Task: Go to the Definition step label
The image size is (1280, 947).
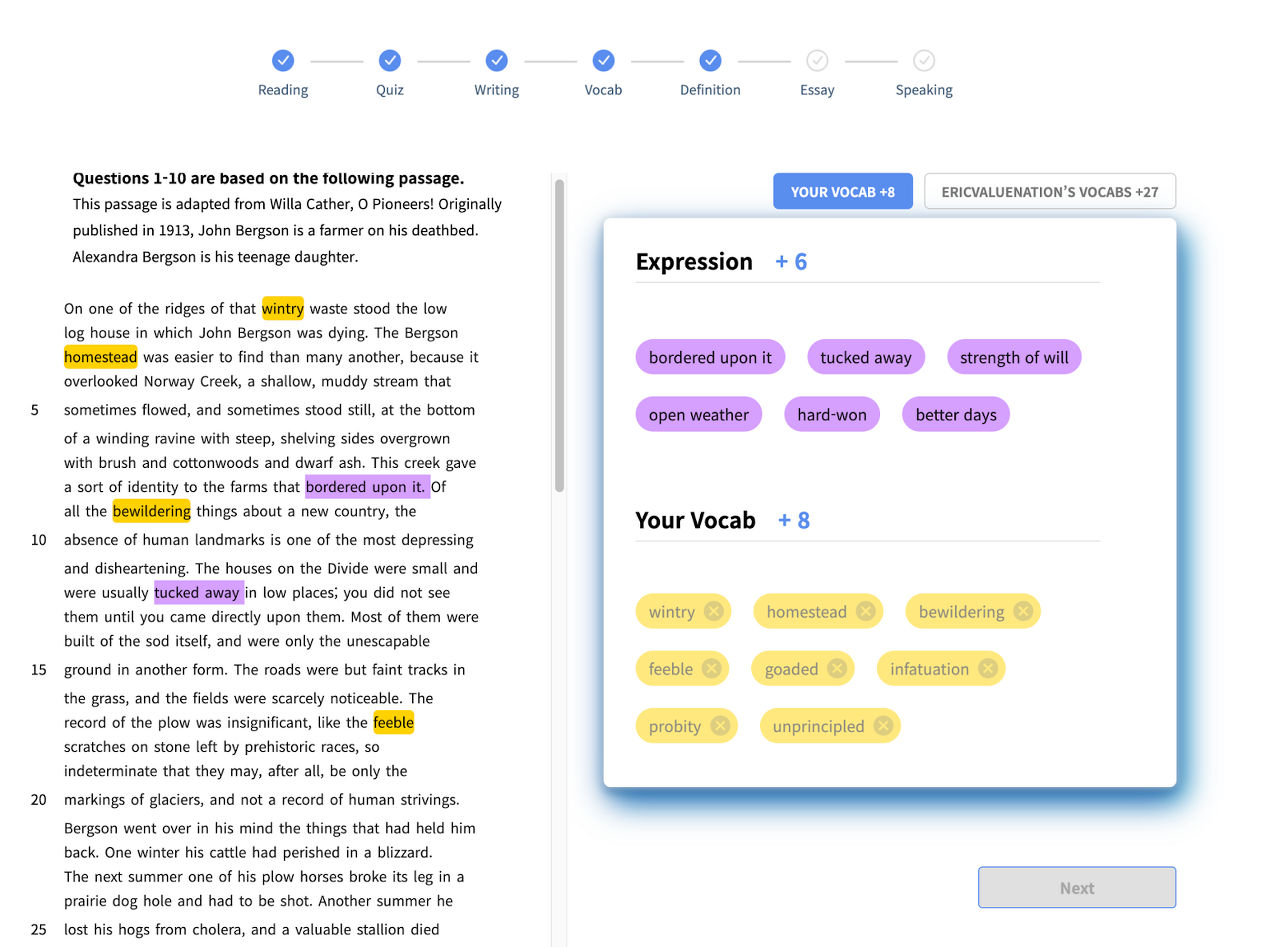Action: [710, 90]
